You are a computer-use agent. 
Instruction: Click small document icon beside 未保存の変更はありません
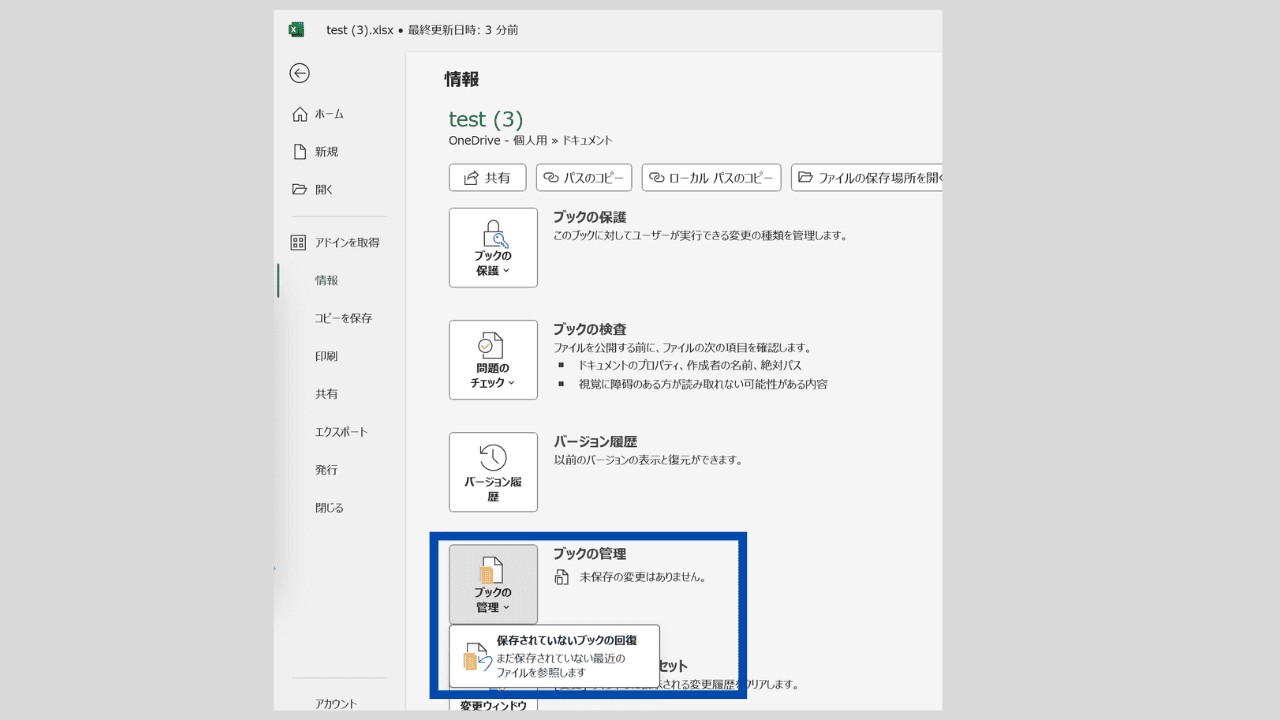coord(562,577)
